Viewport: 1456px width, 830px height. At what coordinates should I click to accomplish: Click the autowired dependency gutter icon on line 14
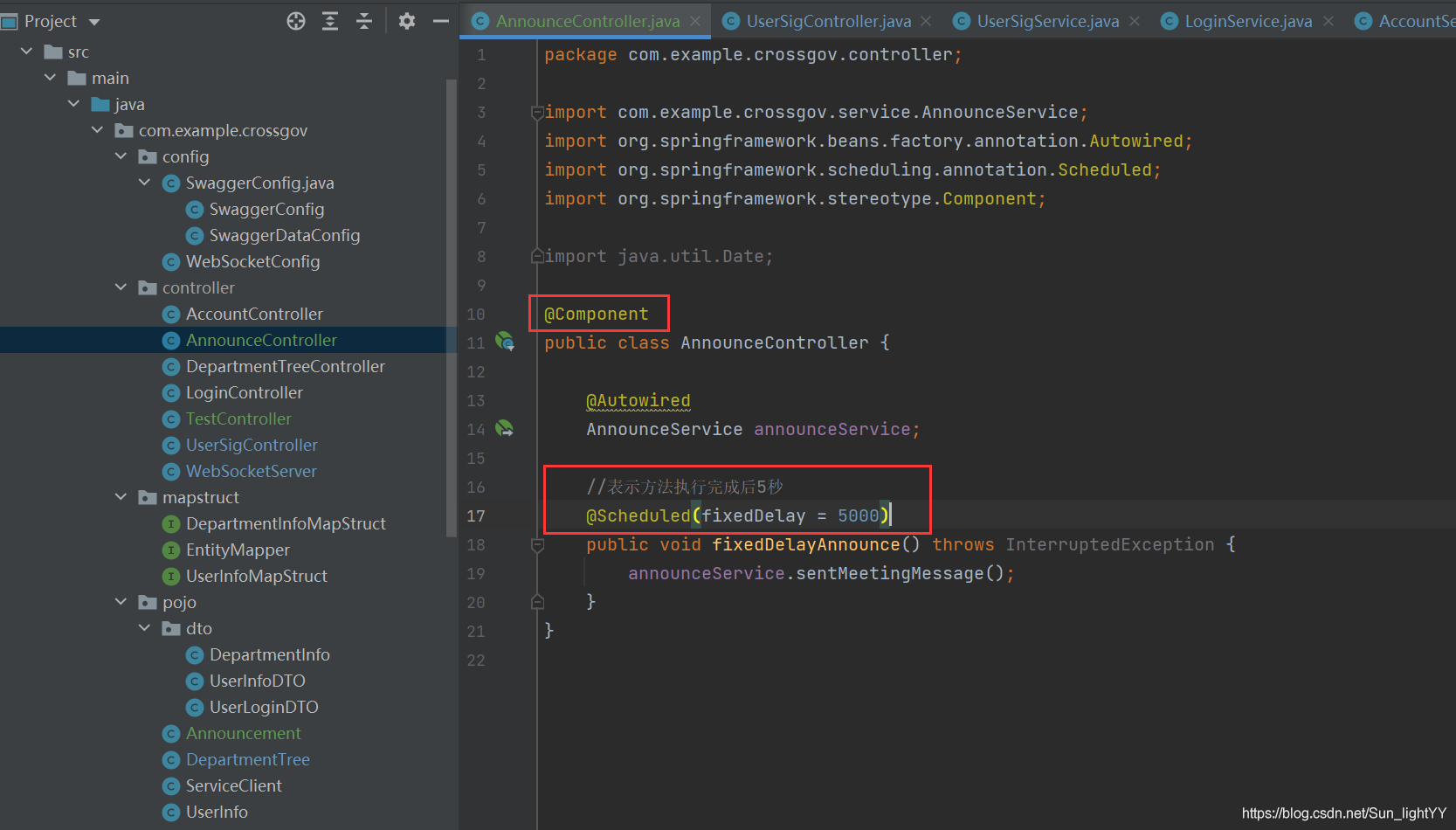pos(505,428)
